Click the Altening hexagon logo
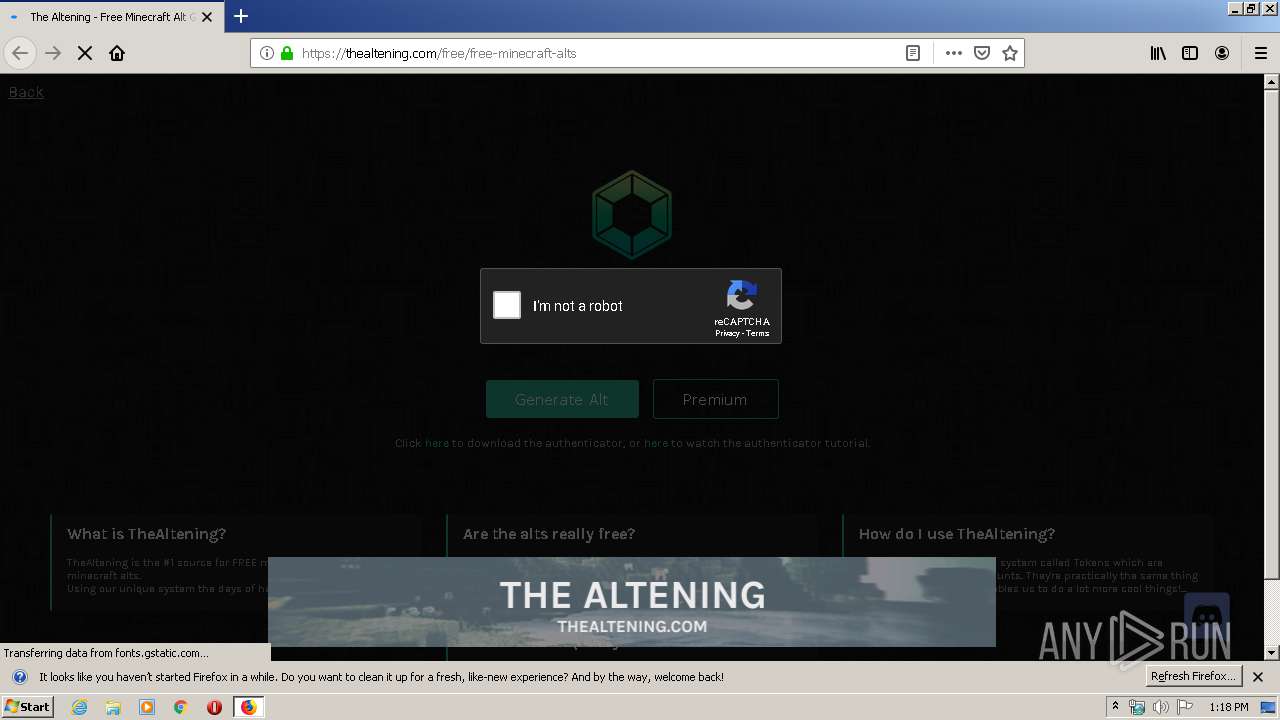The width and height of the screenshot is (1280, 720). pos(631,214)
